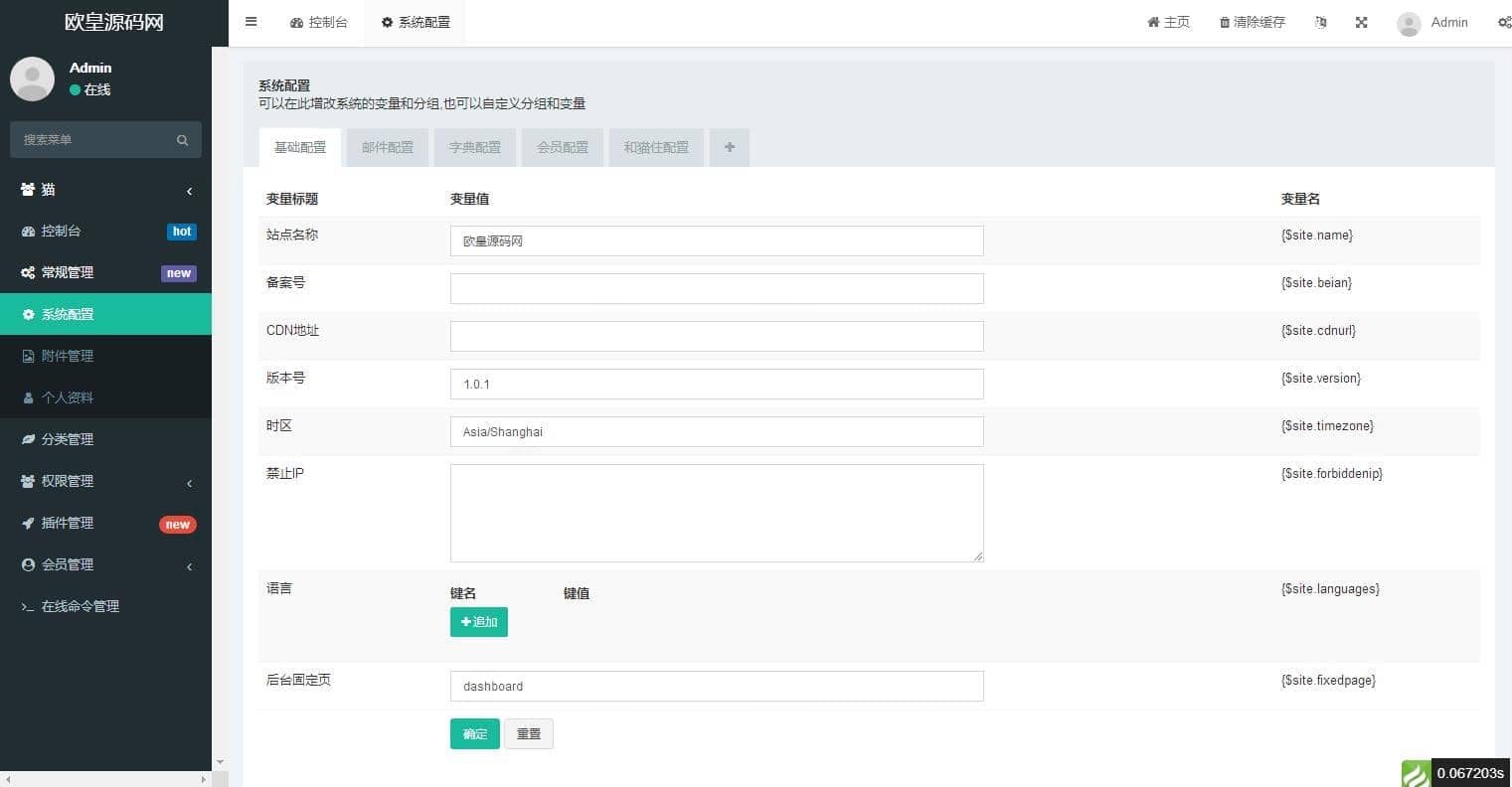
Task: Click the language switch icon in top bar
Action: (1320, 22)
